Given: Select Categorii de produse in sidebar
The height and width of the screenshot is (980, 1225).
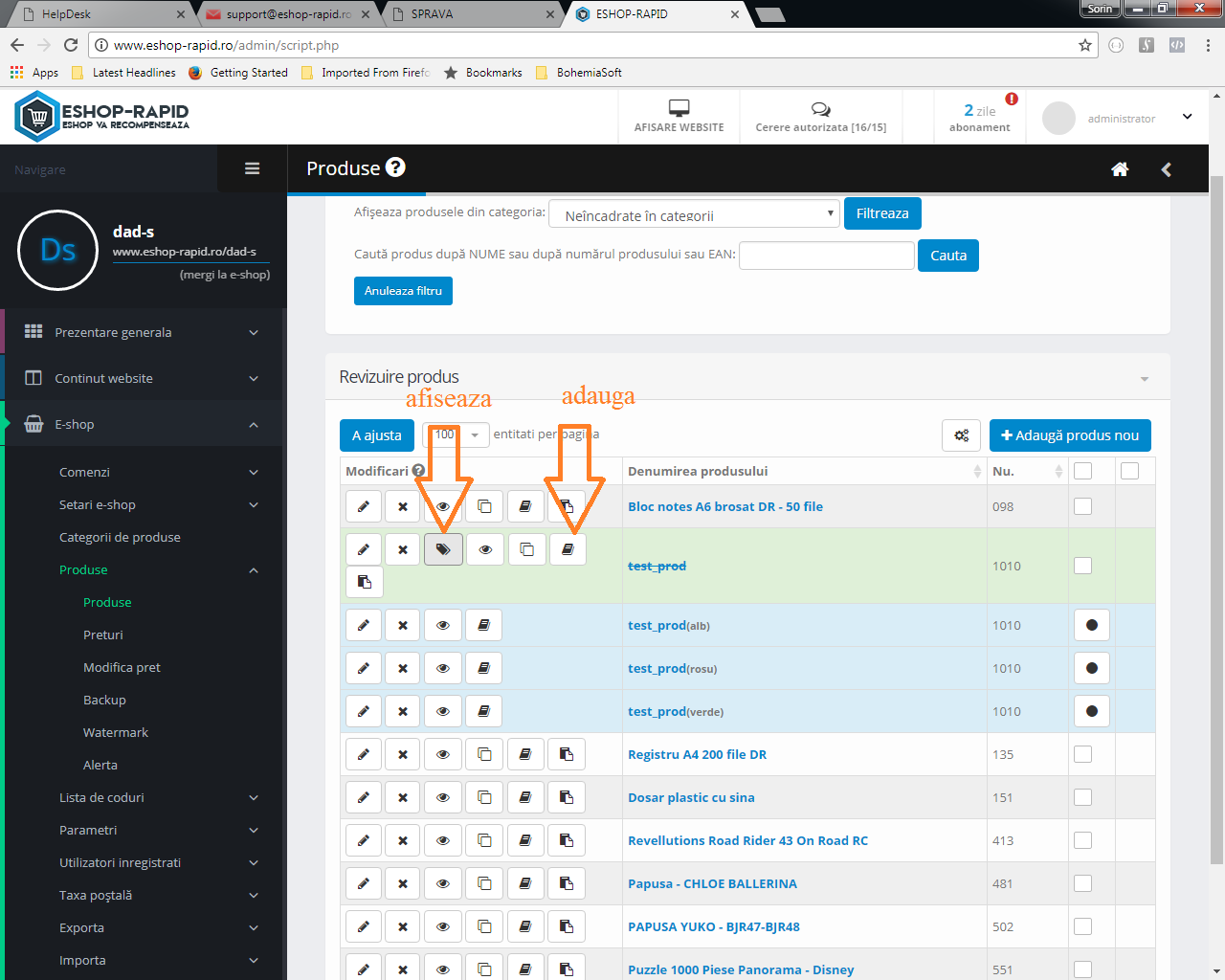Looking at the screenshot, I should coord(120,537).
